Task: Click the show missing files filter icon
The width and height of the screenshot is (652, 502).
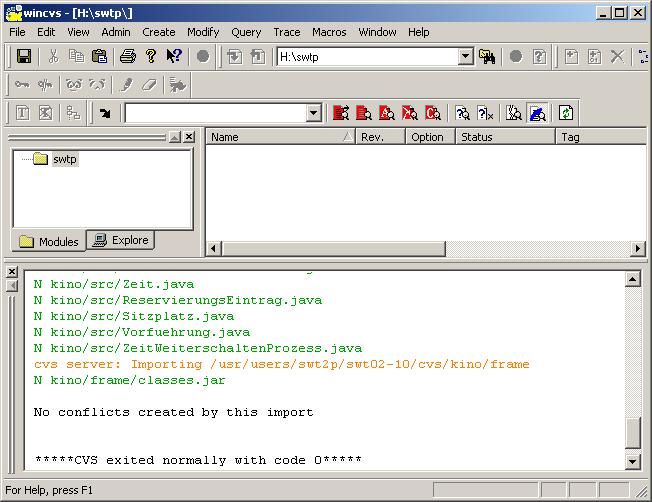Action: pos(514,113)
